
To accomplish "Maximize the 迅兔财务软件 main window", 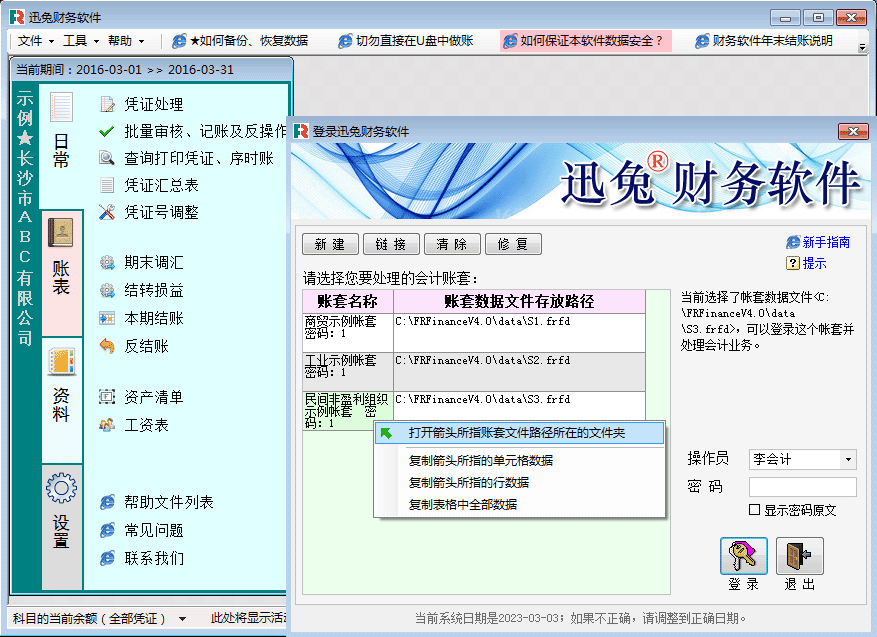I will tap(818, 18).
